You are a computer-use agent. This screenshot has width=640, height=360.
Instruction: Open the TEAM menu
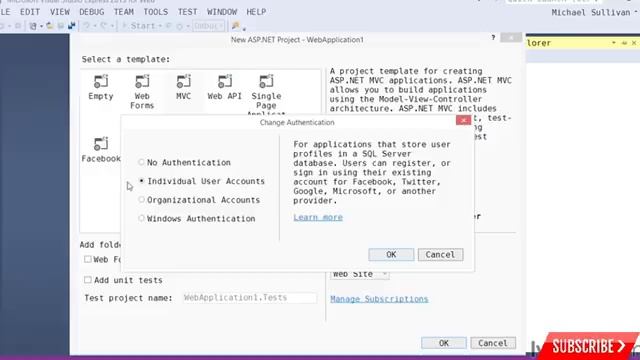pyautogui.click(x=124, y=12)
